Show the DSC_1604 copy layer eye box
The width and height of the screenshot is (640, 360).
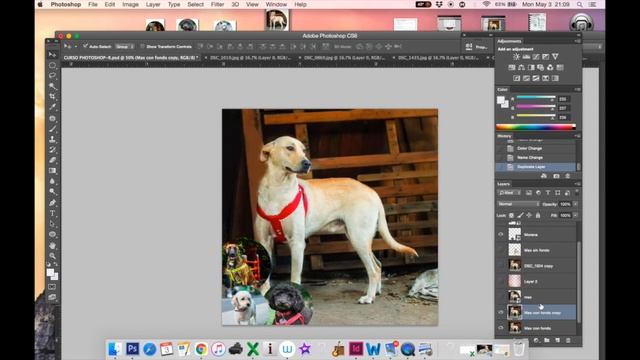[x=501, y=266]
